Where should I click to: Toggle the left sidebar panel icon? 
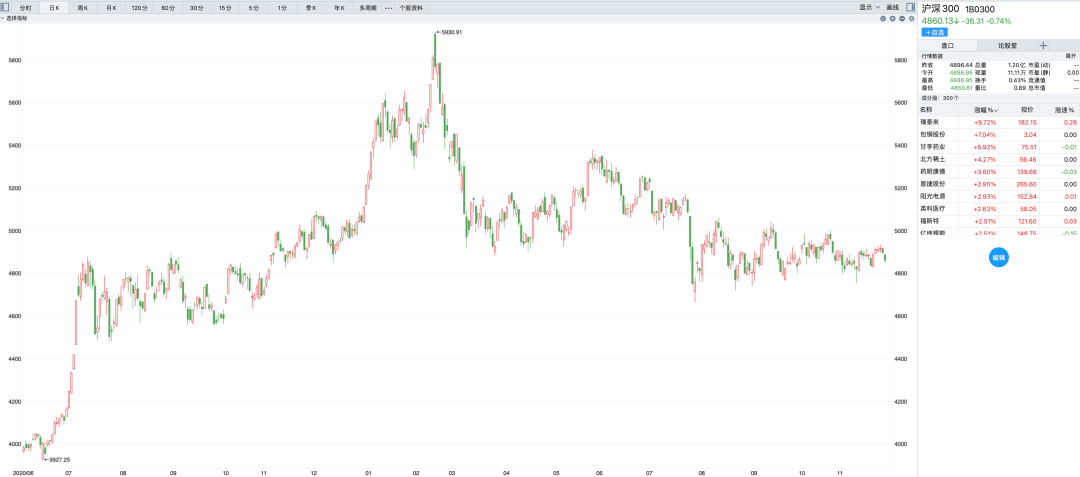[5, 8]
